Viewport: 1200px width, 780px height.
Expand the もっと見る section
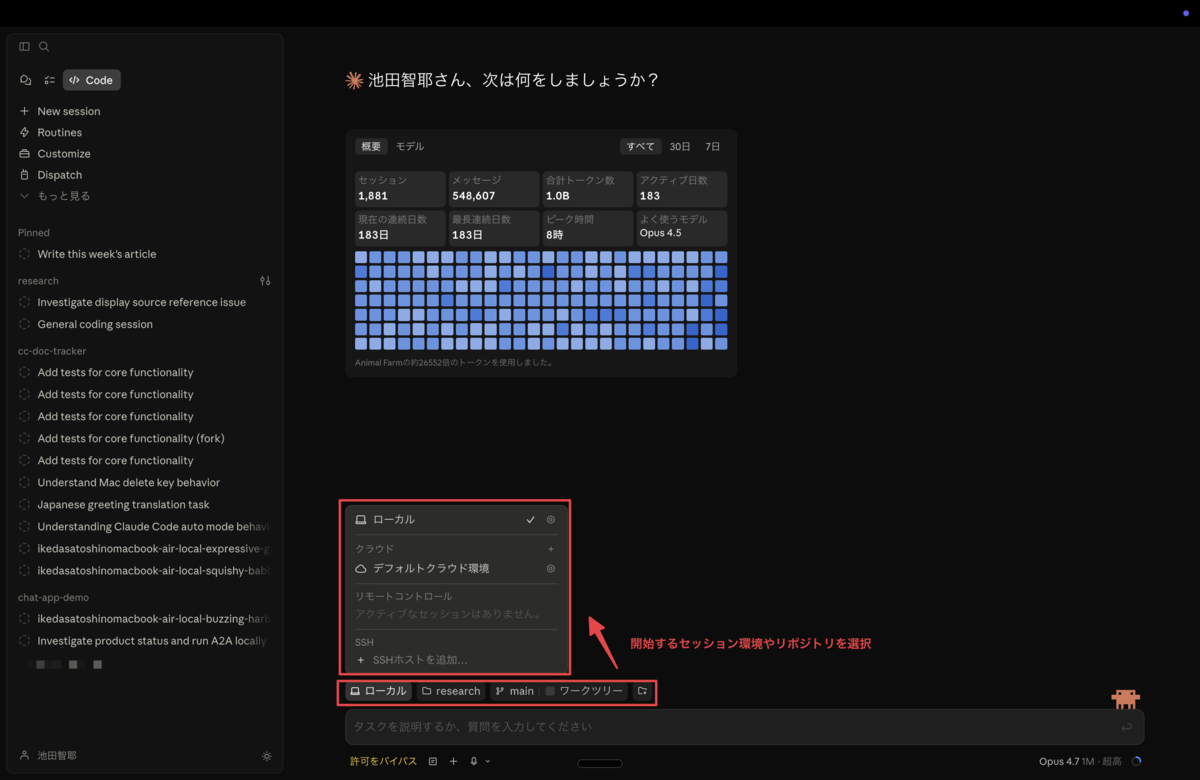tap(55, 196)
